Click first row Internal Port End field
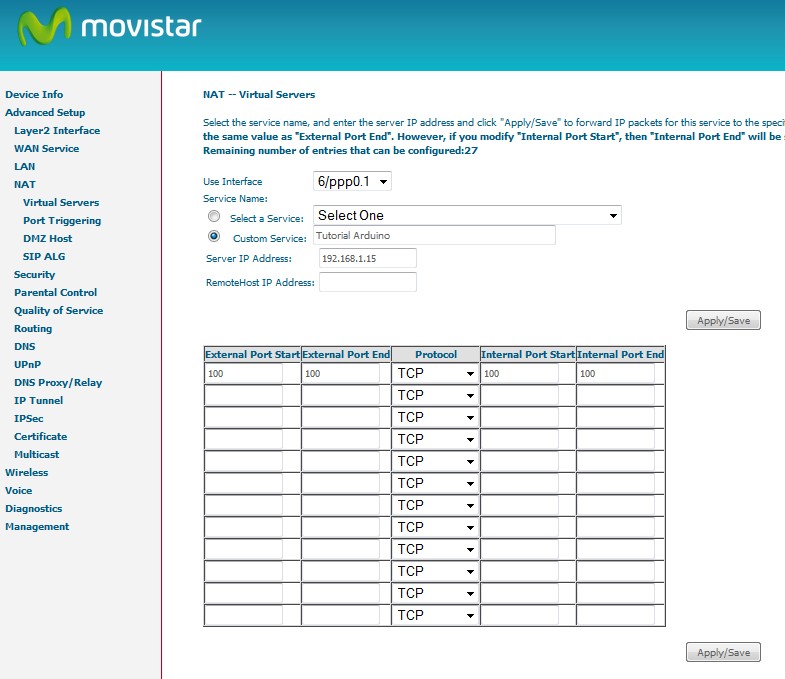The height and width of the screenshot is (679, 785). pyautogui.click(x=615, y=373)
